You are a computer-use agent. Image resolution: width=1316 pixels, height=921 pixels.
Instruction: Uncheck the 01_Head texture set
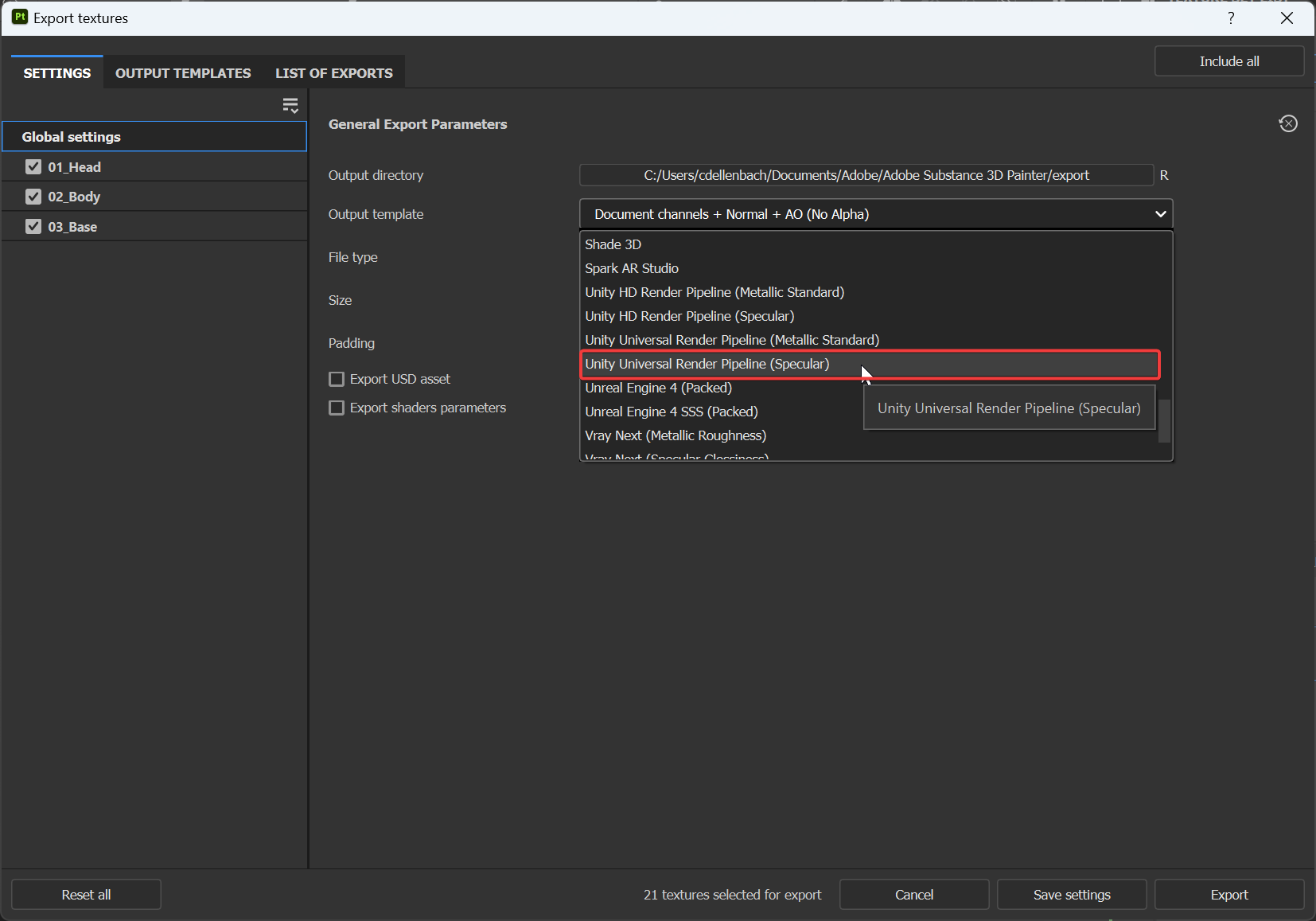33,166
